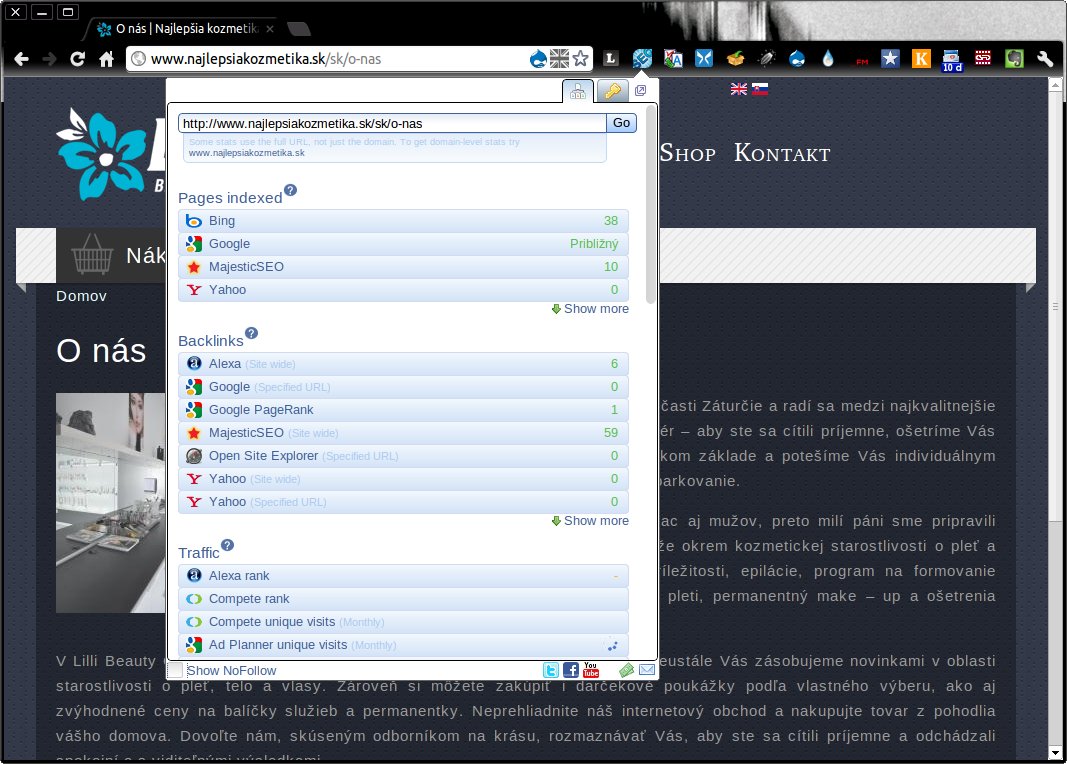1067x764 pixels.
Task: Click the popup URL input field
Action: pos(393,123)
